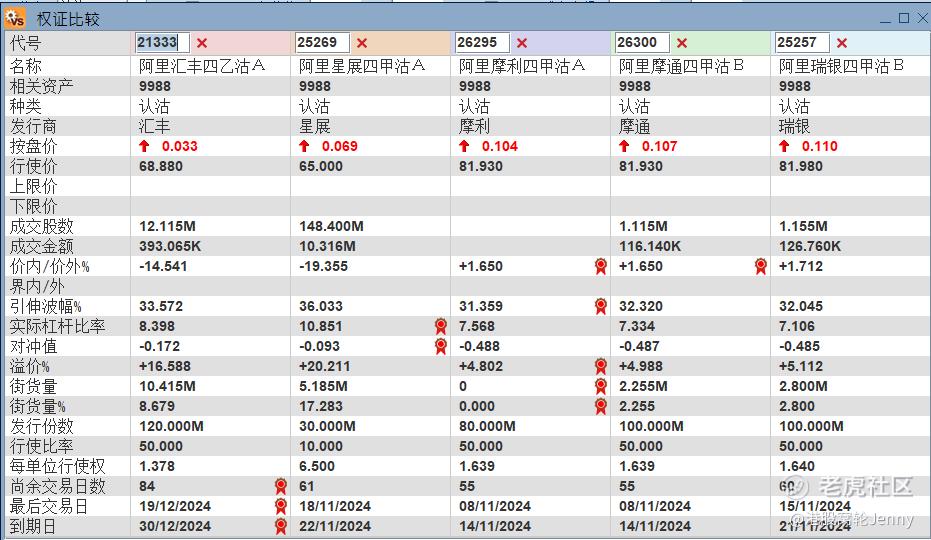Click the ribbon badge beside +4.802 premium

point(601,367)
